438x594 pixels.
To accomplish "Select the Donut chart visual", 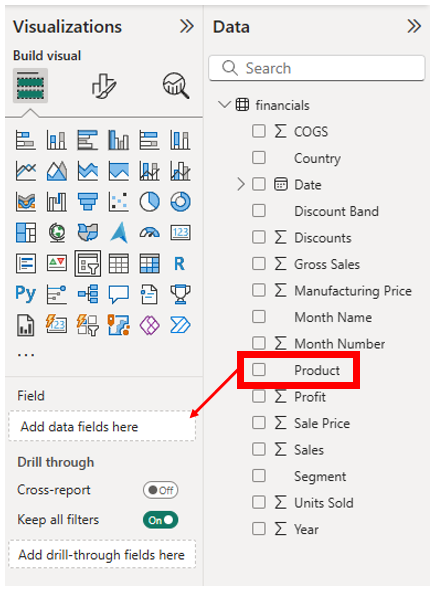I will (180, 202).
